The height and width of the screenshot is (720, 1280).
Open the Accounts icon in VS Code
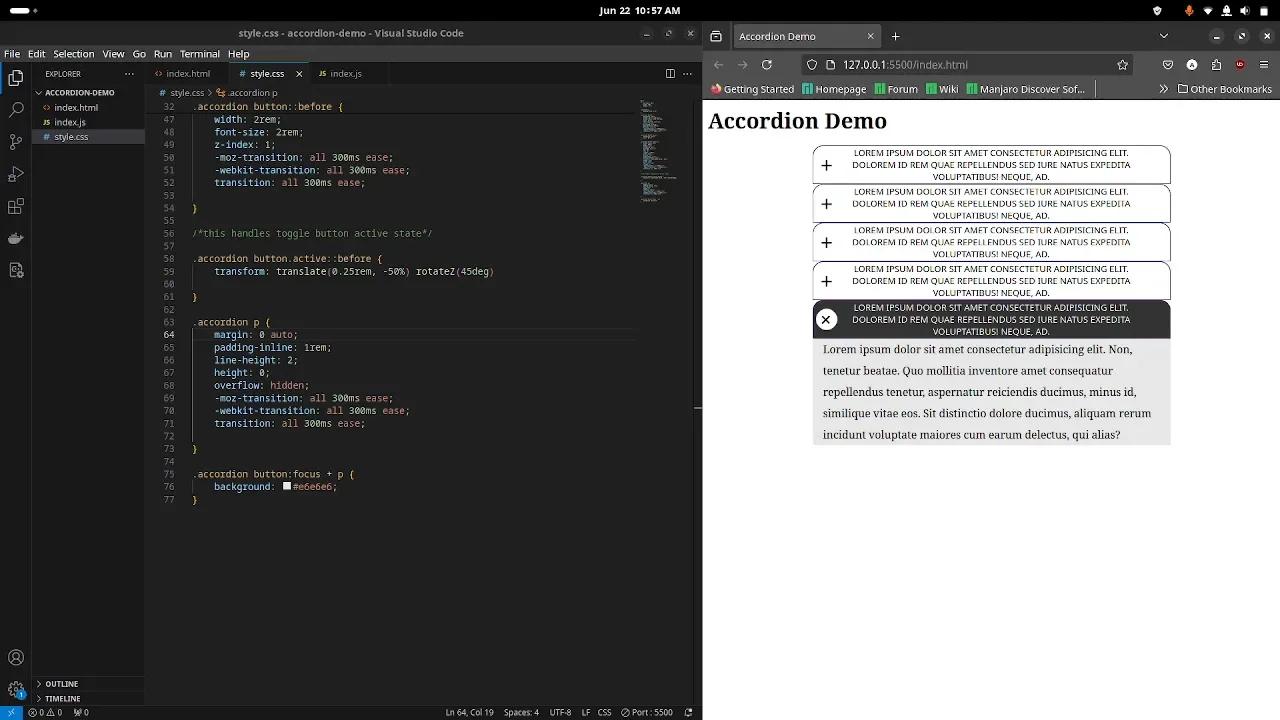click(x=16, y=658)
